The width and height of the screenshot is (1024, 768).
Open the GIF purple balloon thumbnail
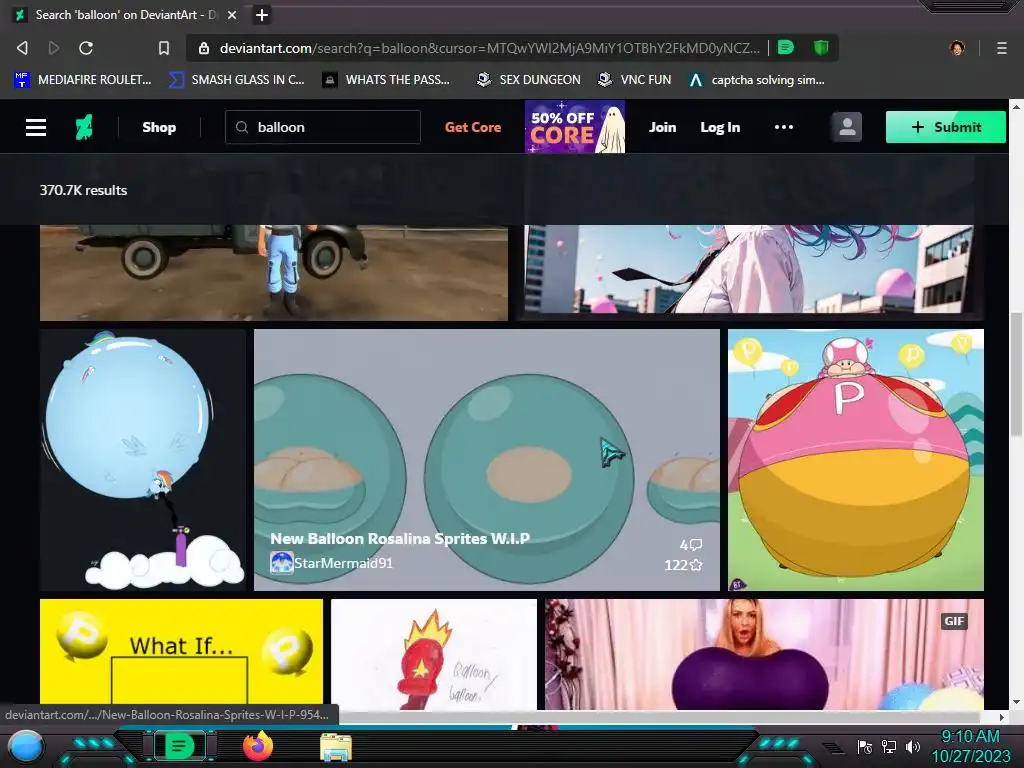point(764,654)
